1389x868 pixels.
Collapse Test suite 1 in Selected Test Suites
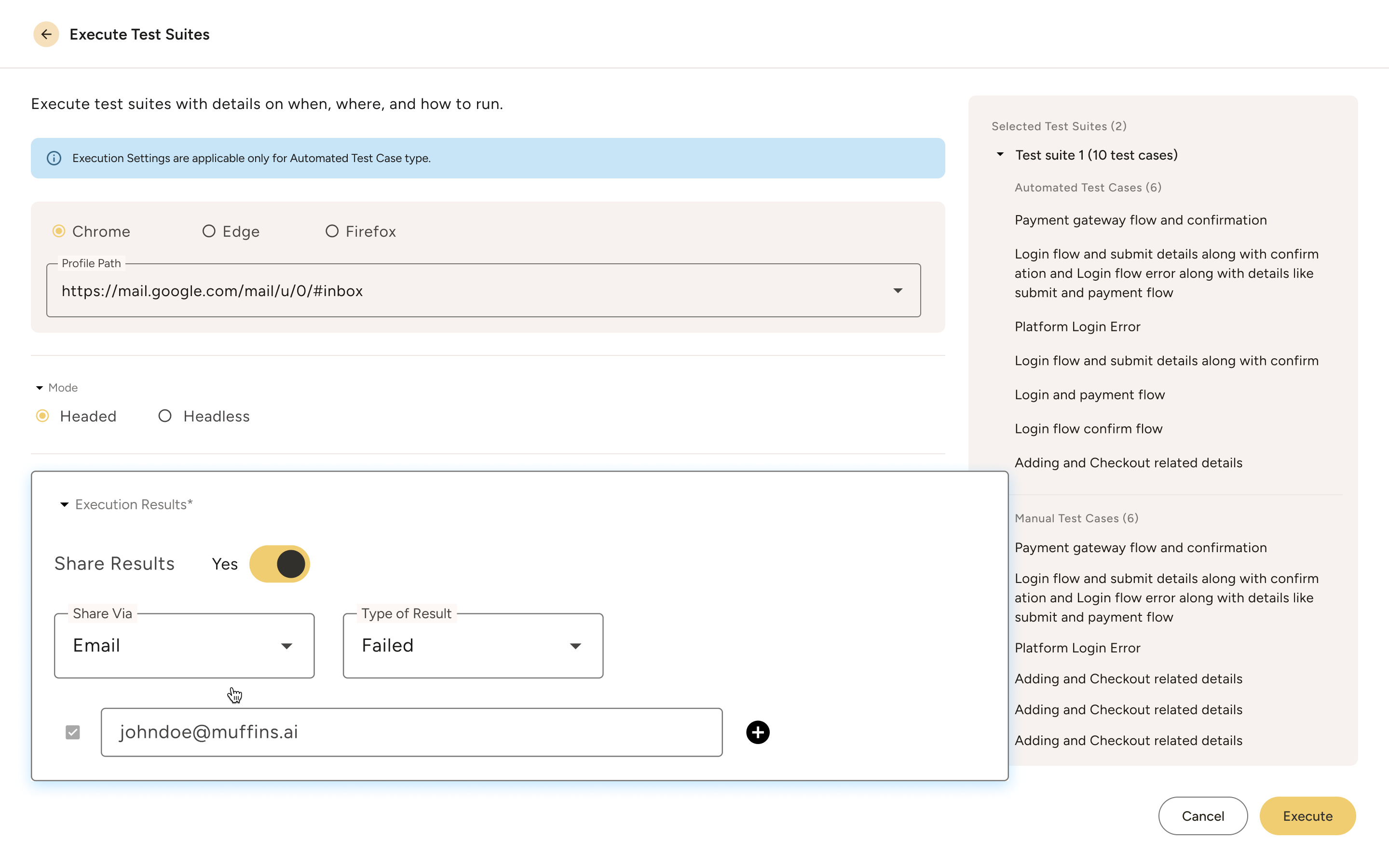click(x=999, y=154)
